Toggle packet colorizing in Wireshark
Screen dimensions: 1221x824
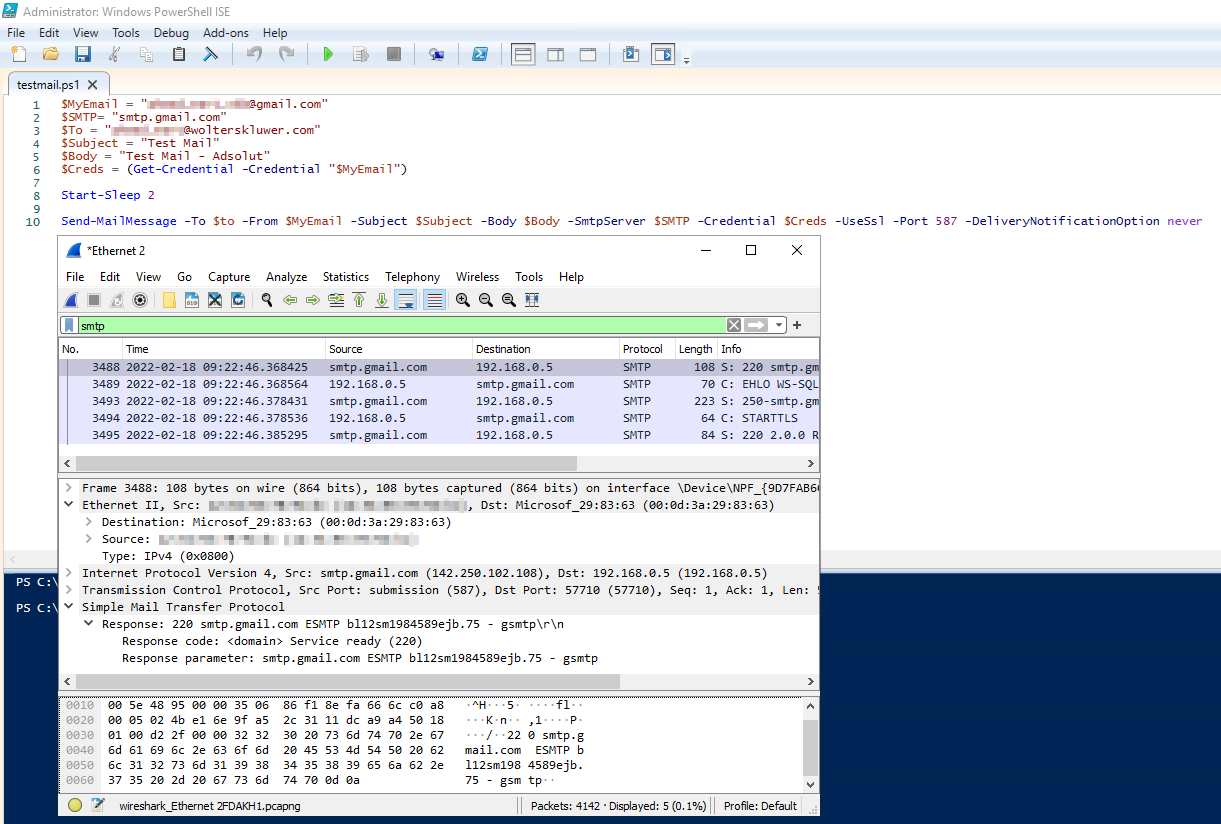(434, 300)
